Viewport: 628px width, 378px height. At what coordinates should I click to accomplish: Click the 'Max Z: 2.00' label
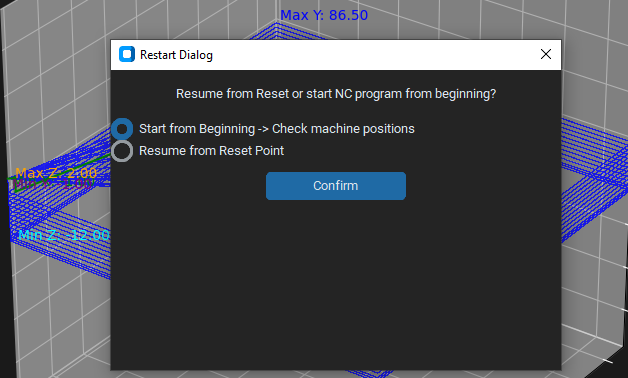click(56, 173)
